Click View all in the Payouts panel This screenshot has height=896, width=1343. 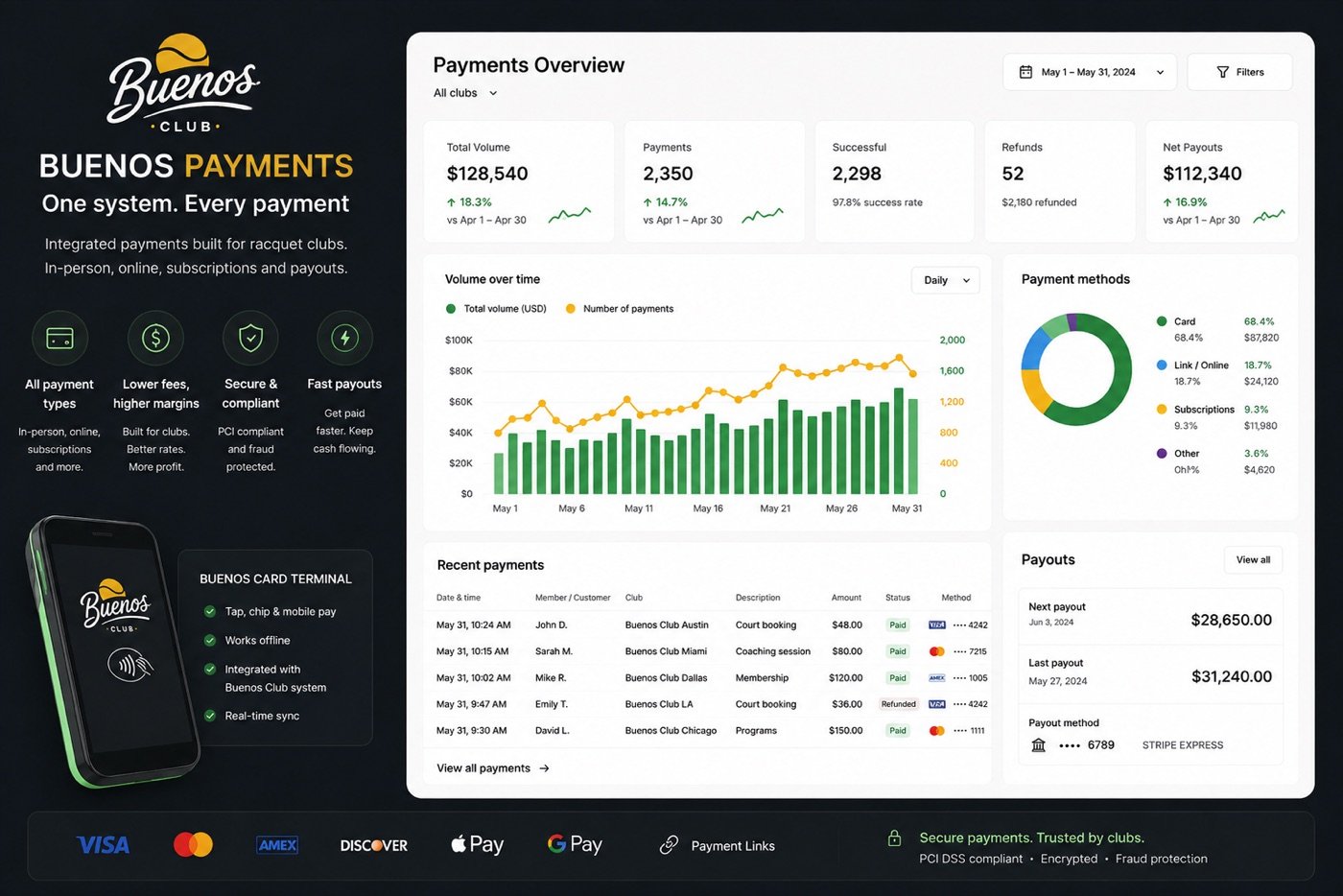pyautogui.click(x=1253, y=560)
